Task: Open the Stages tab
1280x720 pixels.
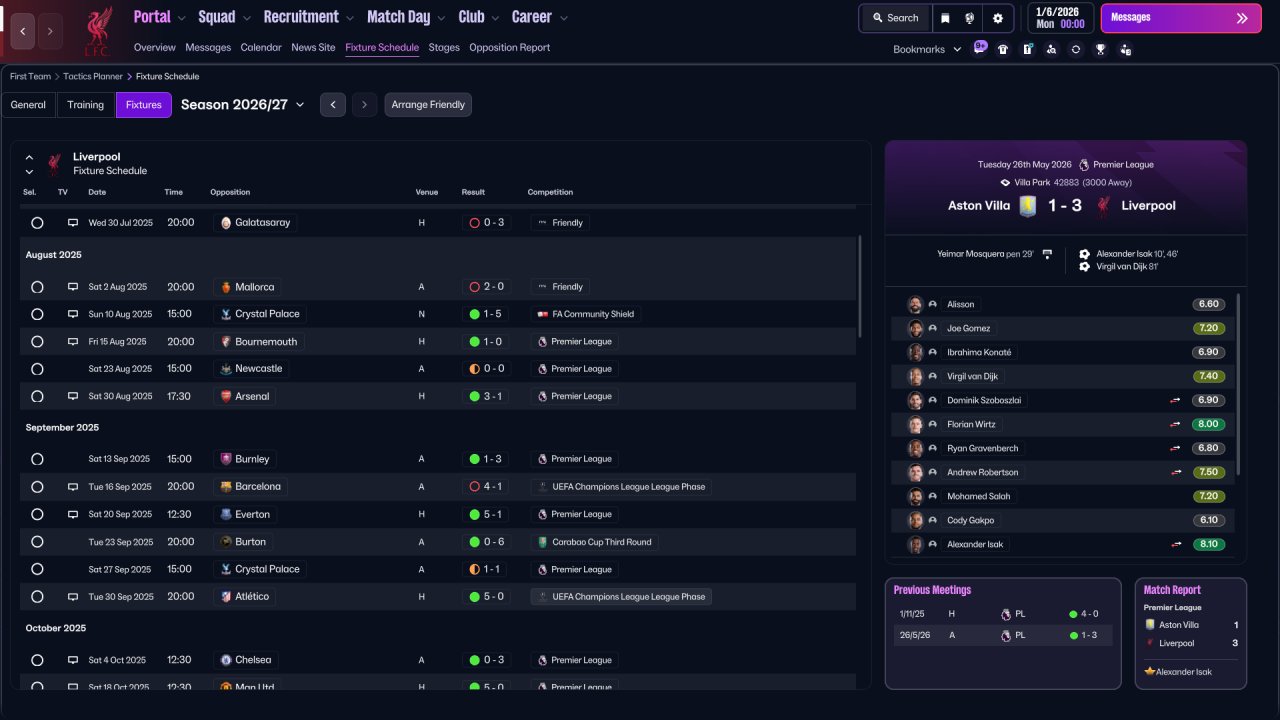Action: [444, 48]
